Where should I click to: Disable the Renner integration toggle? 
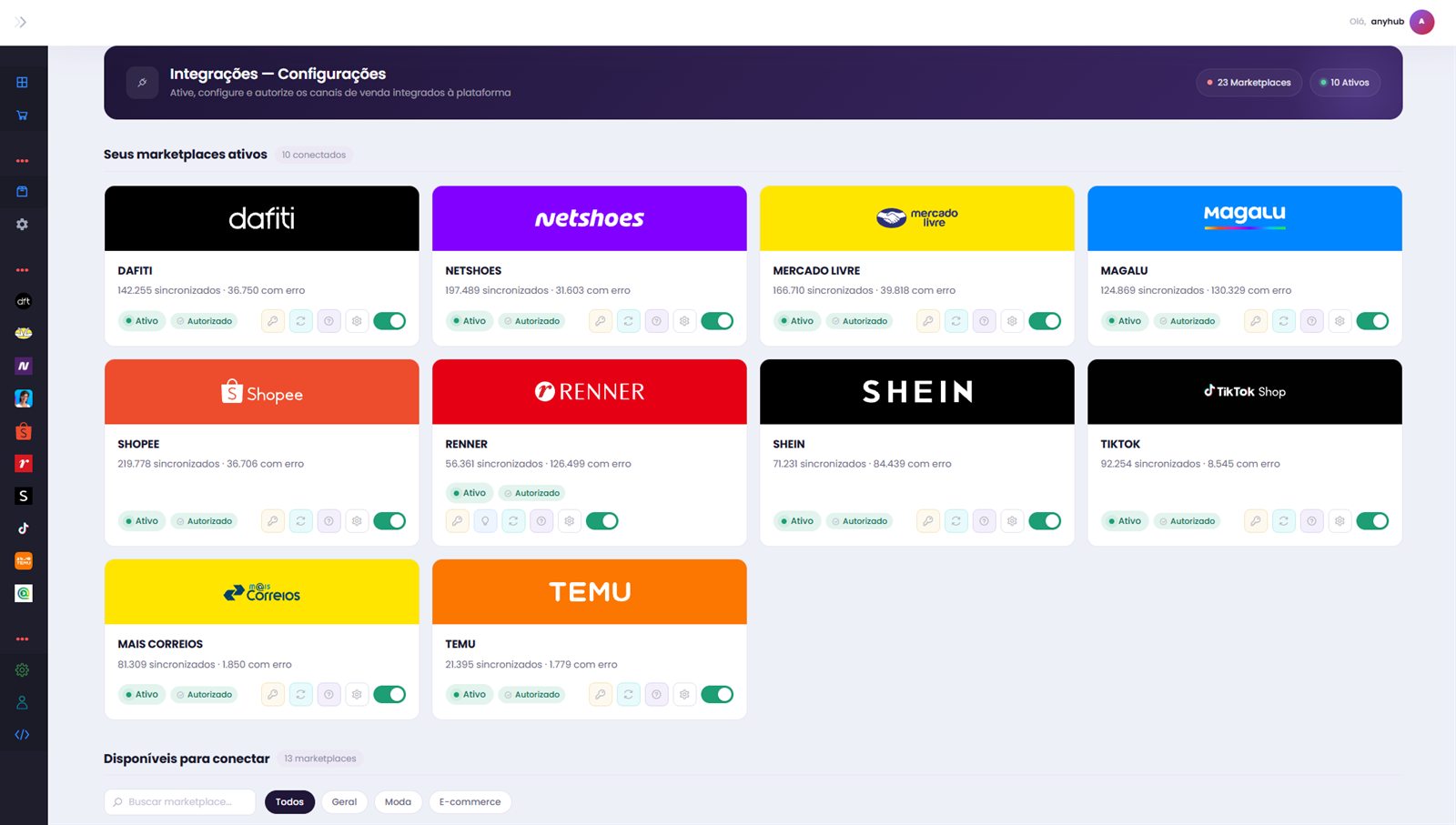tap(602, 521)
